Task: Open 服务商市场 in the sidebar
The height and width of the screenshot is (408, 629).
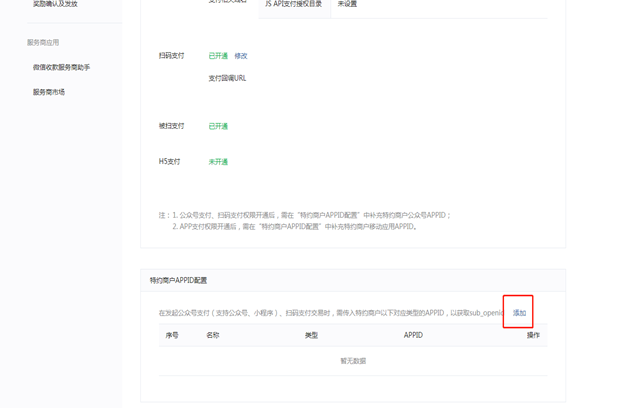Action: tap(49, 92)
